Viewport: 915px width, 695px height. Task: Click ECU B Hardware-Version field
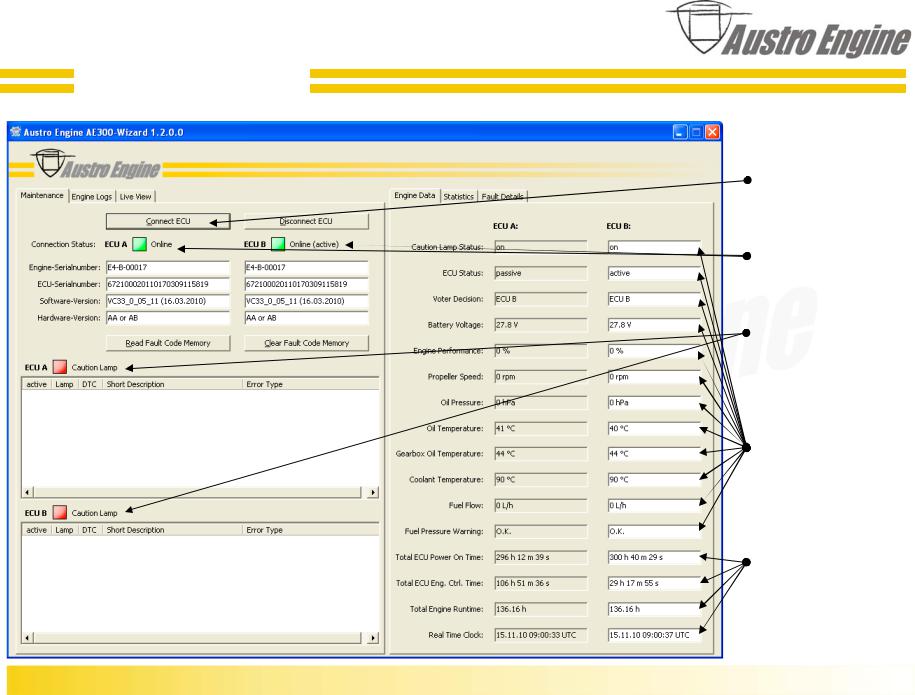coord(306,318)
